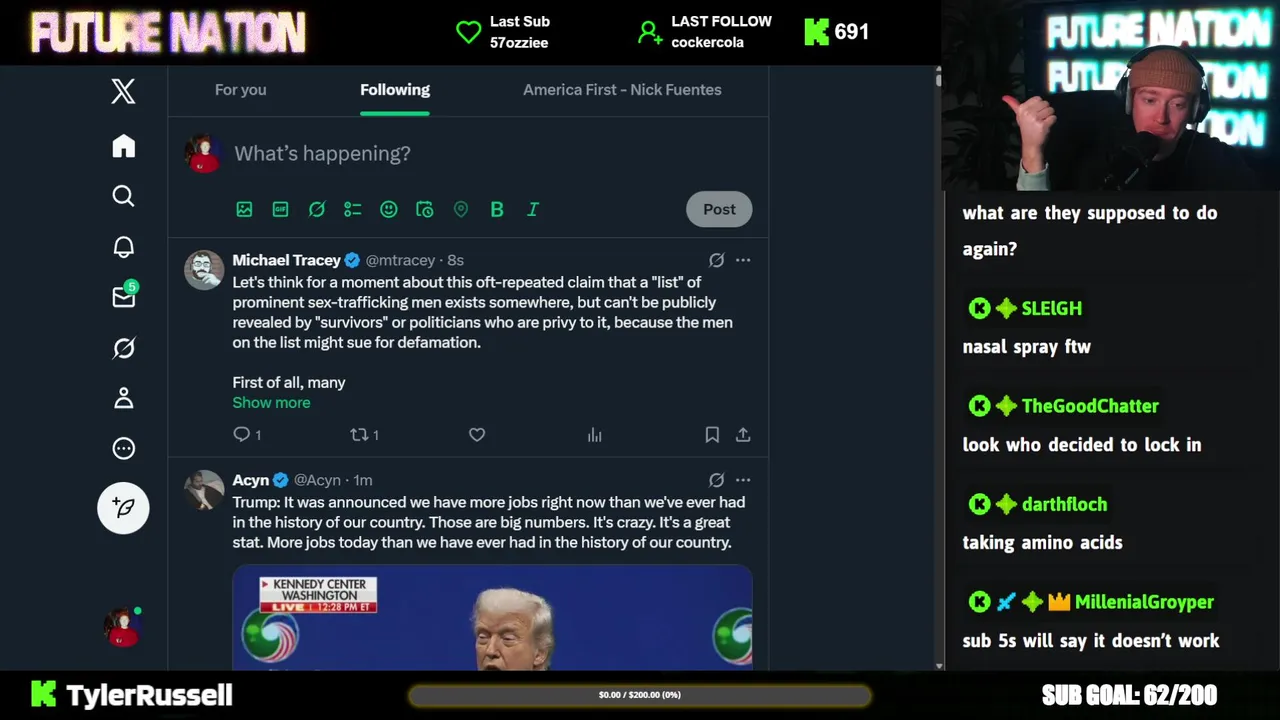The height and width of the screenshot is (720, 1280).
Task: Toggle italic formatting in composer
Action: pos(532,209)
